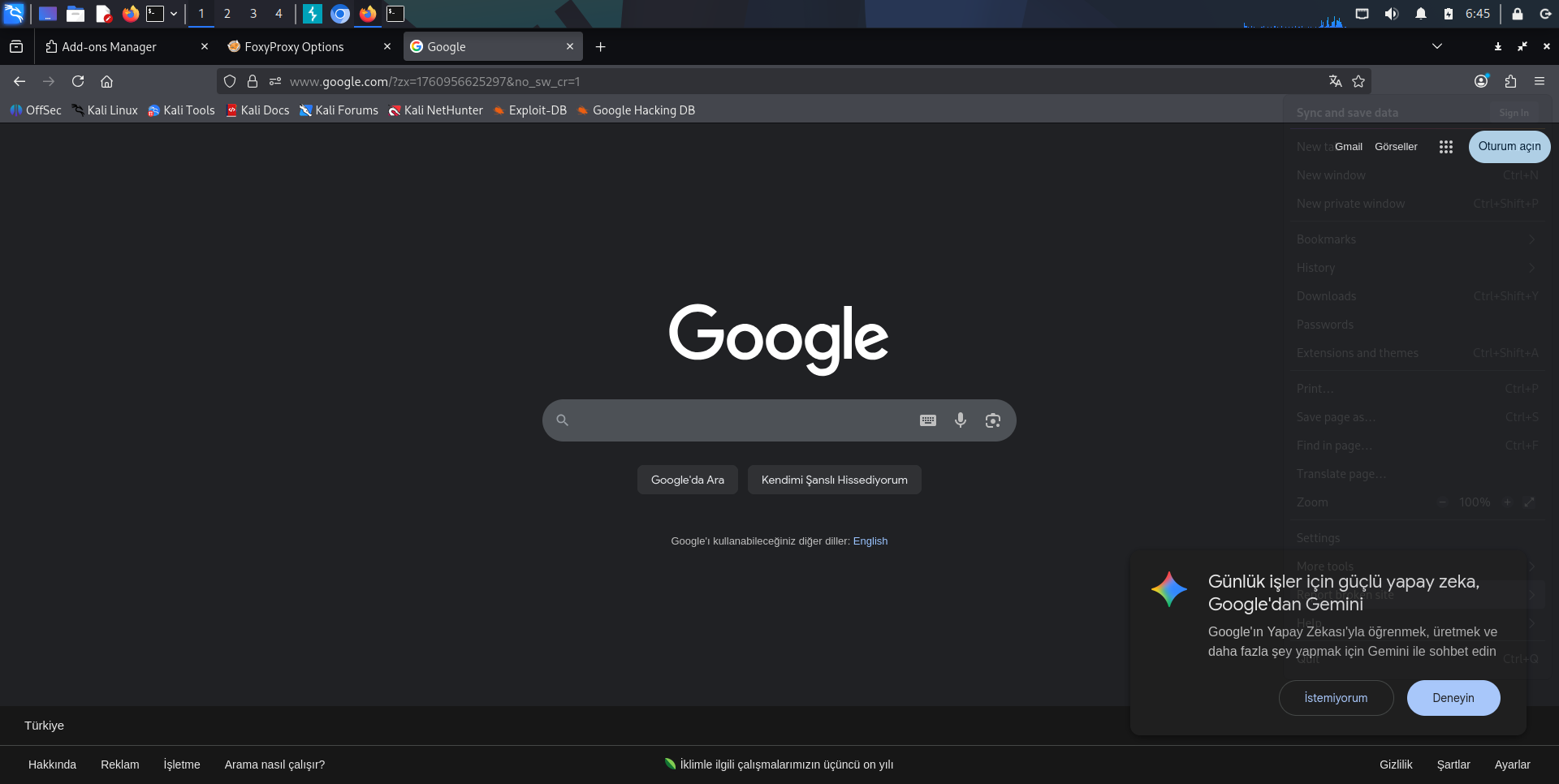Viewport: 1559px width, 784px height.
Task: Open the Firefox account icon in the toolbar
Action: [1481, 81]
